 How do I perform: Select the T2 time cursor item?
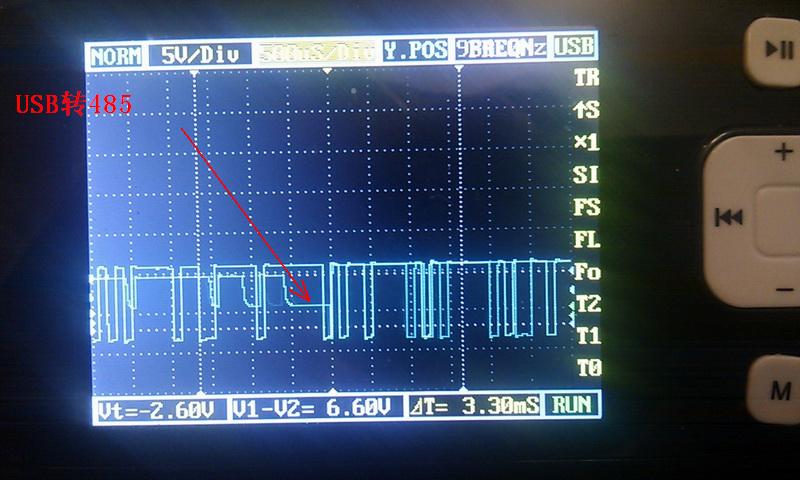[586, 304]
